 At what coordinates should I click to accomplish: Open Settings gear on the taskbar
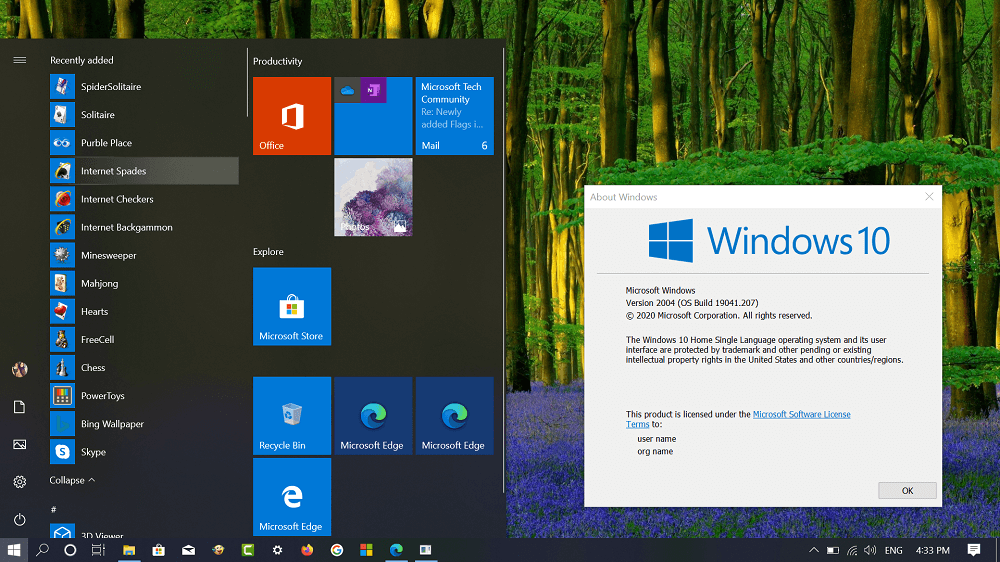277,549
